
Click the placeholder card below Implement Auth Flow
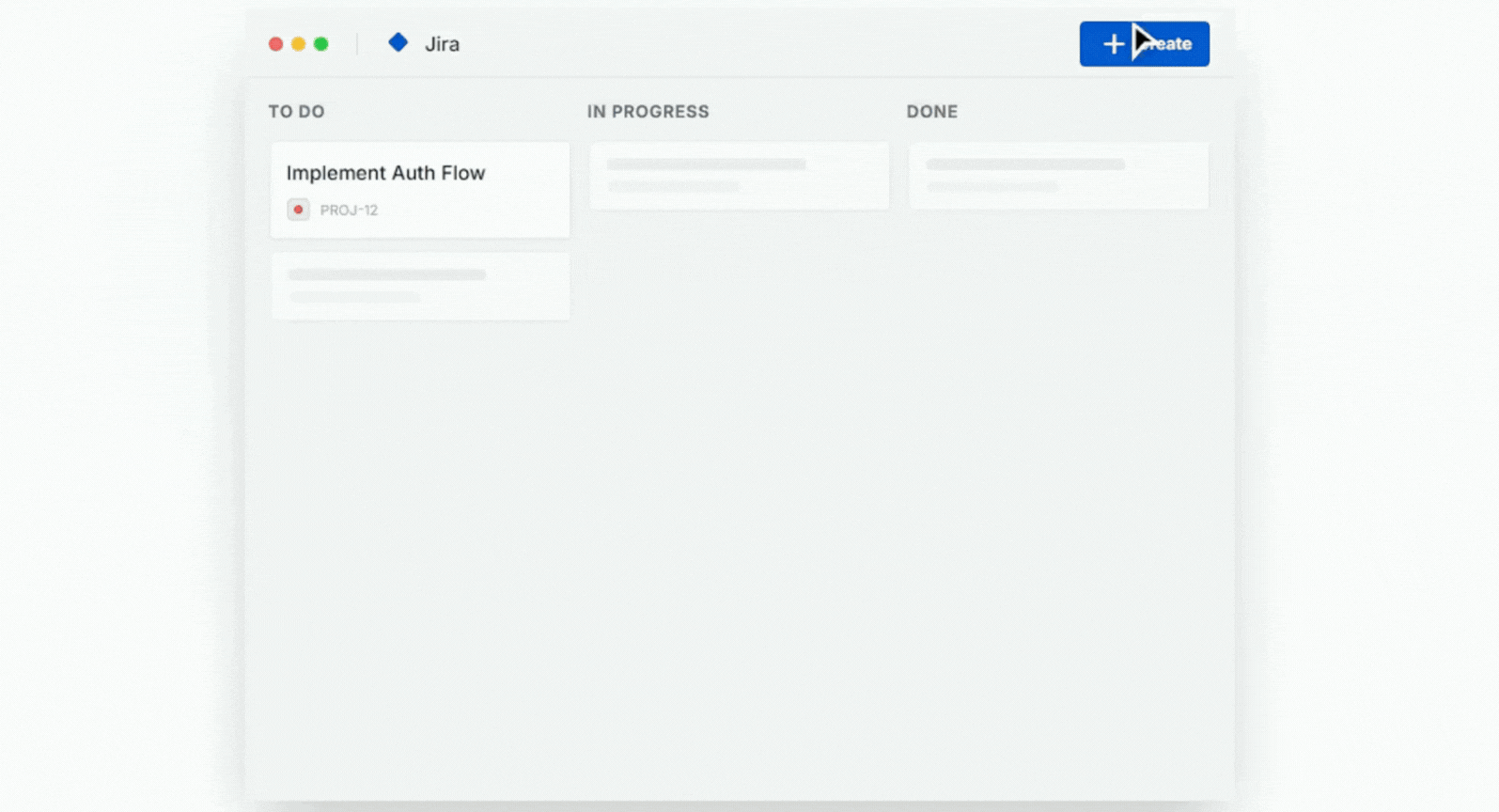[x=420, y=287]
